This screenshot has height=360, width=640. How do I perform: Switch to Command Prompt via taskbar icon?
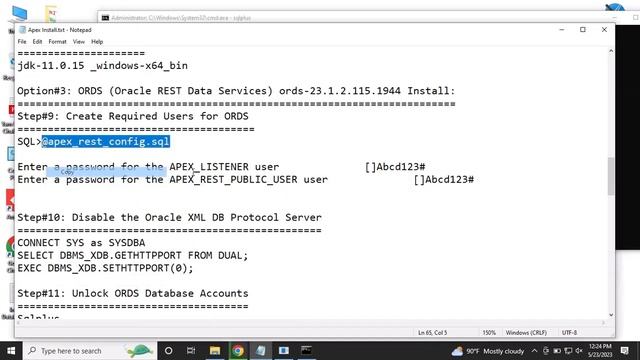307,351
